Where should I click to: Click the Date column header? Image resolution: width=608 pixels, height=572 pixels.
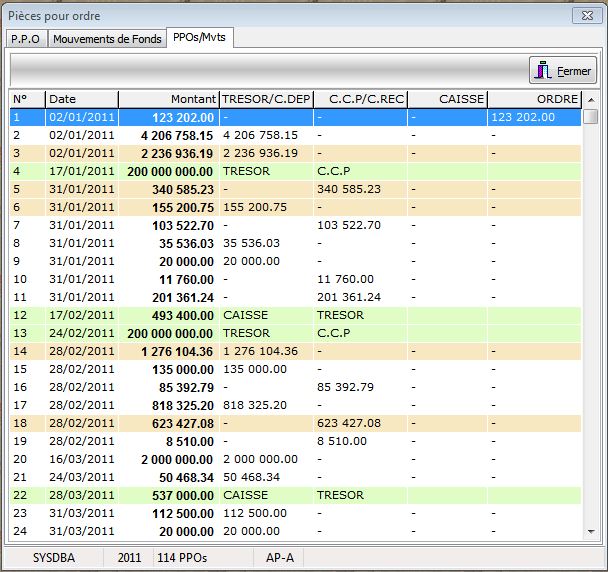pos(82,99)
